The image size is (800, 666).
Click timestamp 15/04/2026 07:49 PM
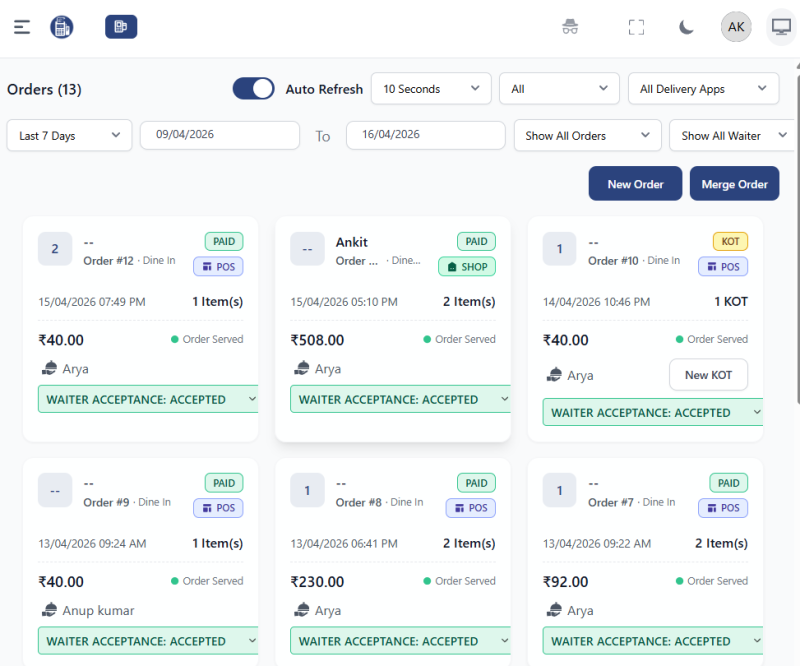pos(92,302)
